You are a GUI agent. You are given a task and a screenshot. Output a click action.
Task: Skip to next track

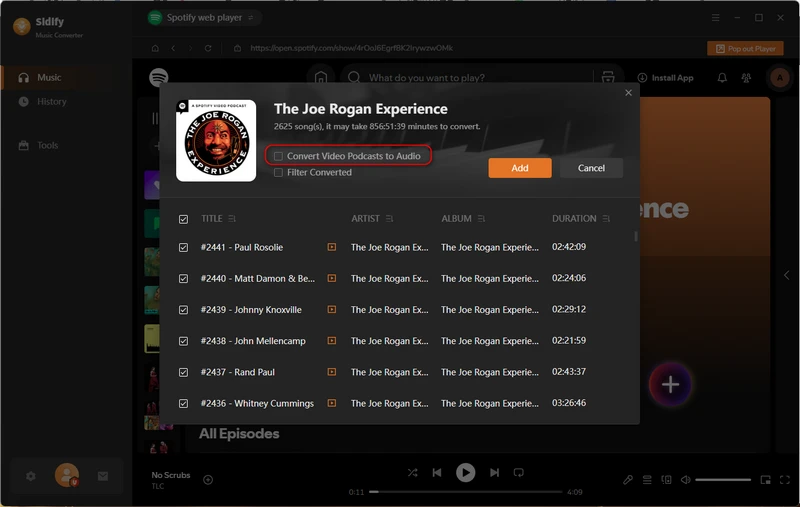coord(494,472)
